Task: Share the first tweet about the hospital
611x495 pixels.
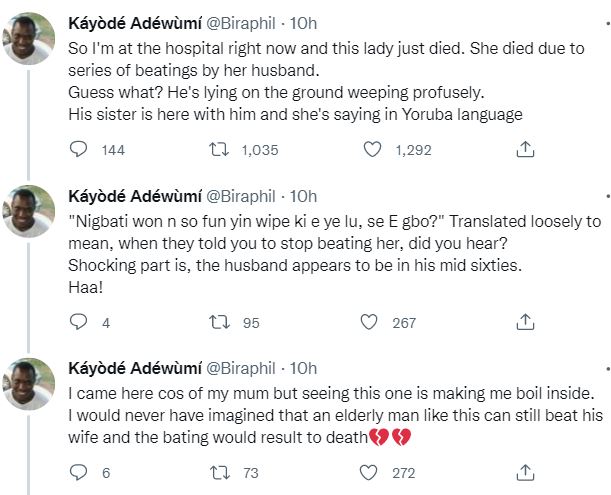Action: pos(524,149)
